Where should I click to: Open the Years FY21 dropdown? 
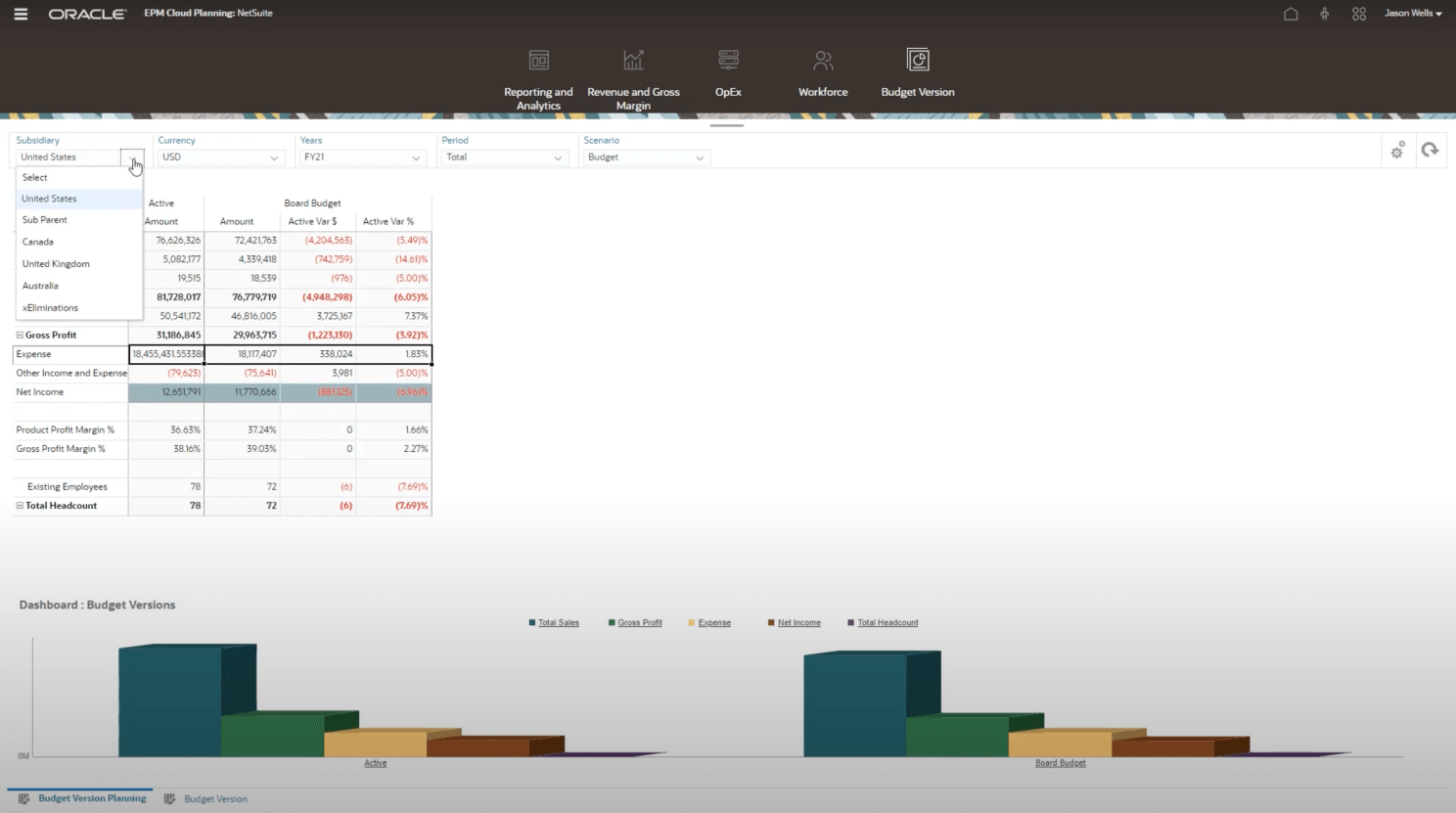(416, 158)
